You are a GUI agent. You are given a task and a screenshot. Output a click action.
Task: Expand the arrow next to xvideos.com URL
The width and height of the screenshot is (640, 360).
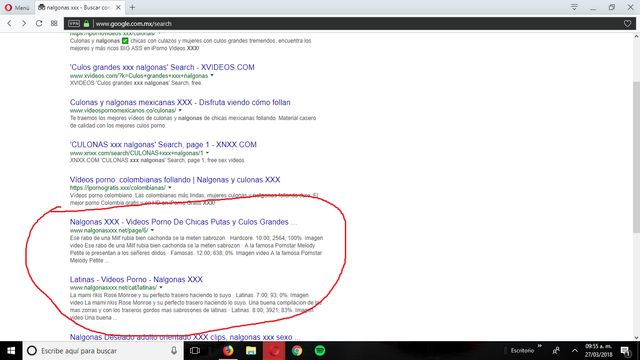(212, 76)
